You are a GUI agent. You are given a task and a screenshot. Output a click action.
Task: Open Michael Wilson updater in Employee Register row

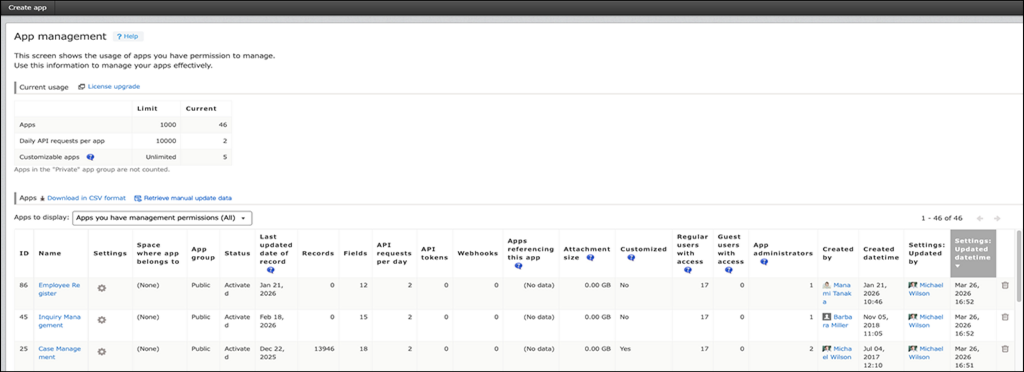point(925,289)
